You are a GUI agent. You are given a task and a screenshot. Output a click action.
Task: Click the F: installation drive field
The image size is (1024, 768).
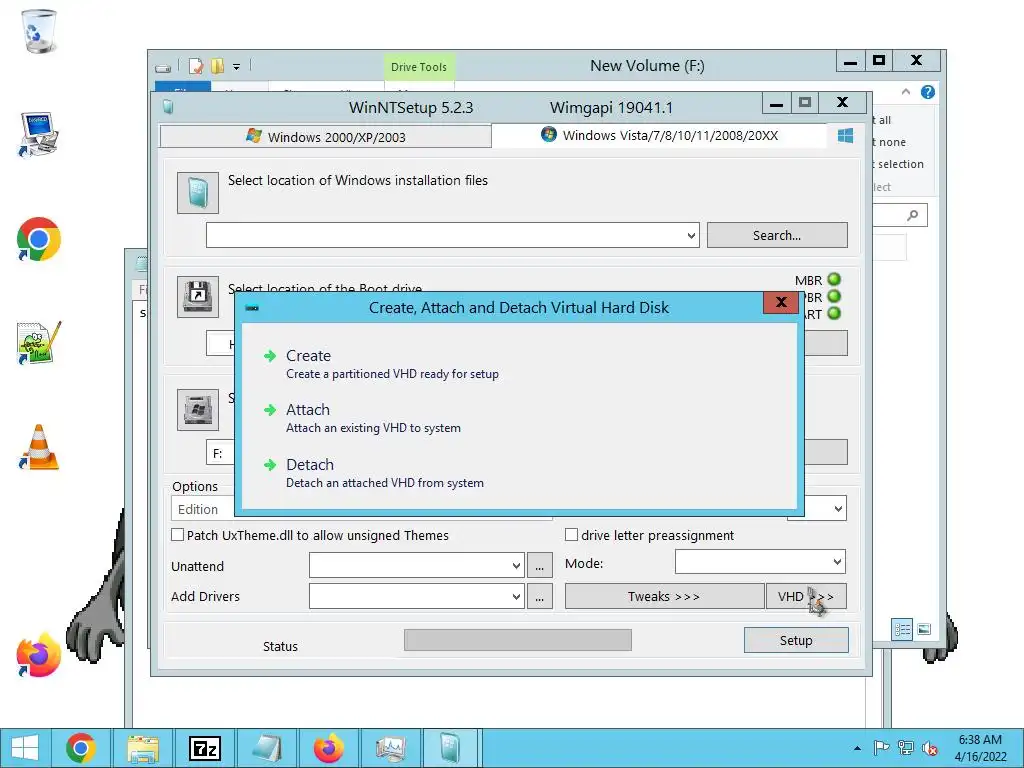point(221,453)
